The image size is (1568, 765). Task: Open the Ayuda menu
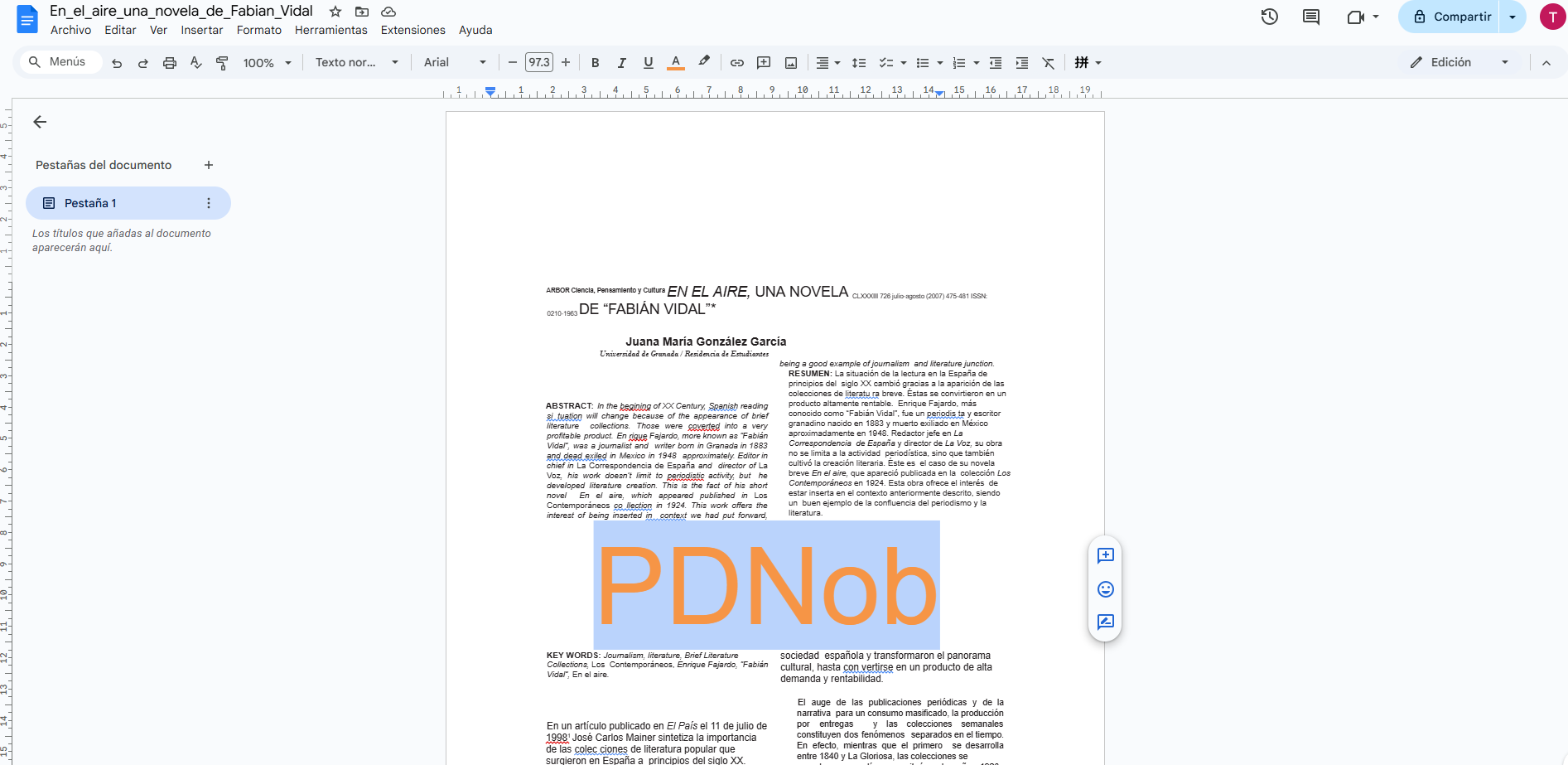click(x=475, y=30)
